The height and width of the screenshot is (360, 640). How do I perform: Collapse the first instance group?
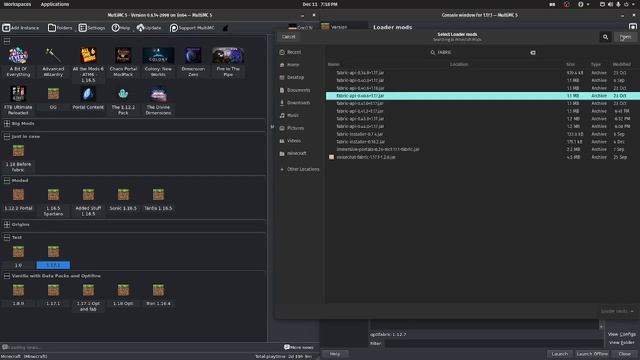[x=7, y=41]
